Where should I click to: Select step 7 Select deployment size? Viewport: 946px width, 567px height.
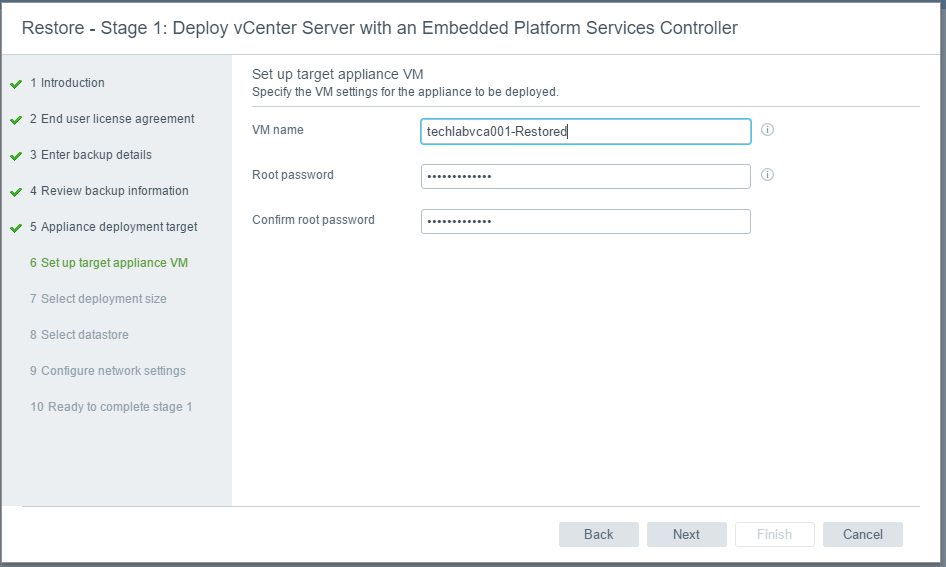coord(98,299)
